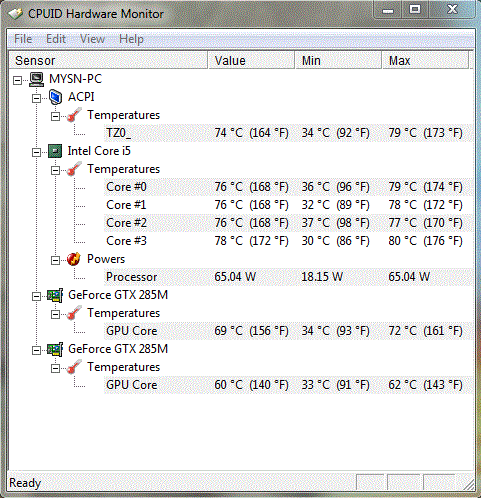
Task: Click the Value column header
Action: tap(251, 60)
